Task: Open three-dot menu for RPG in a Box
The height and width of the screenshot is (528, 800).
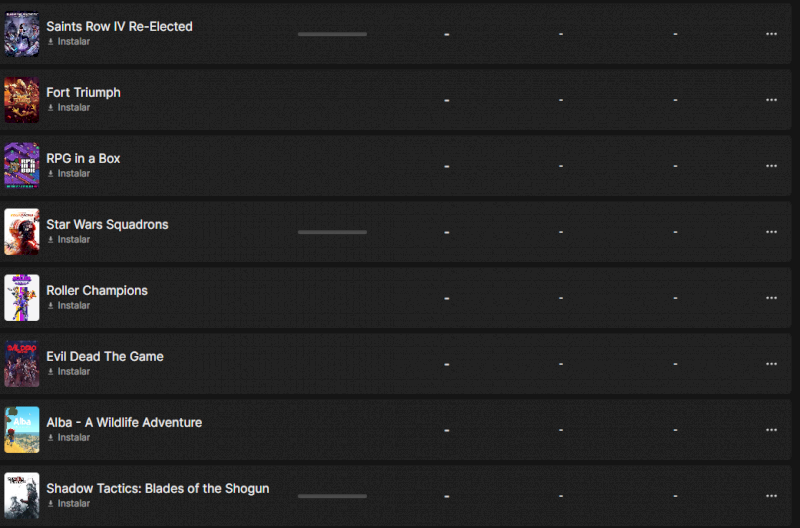Action: 771,166
